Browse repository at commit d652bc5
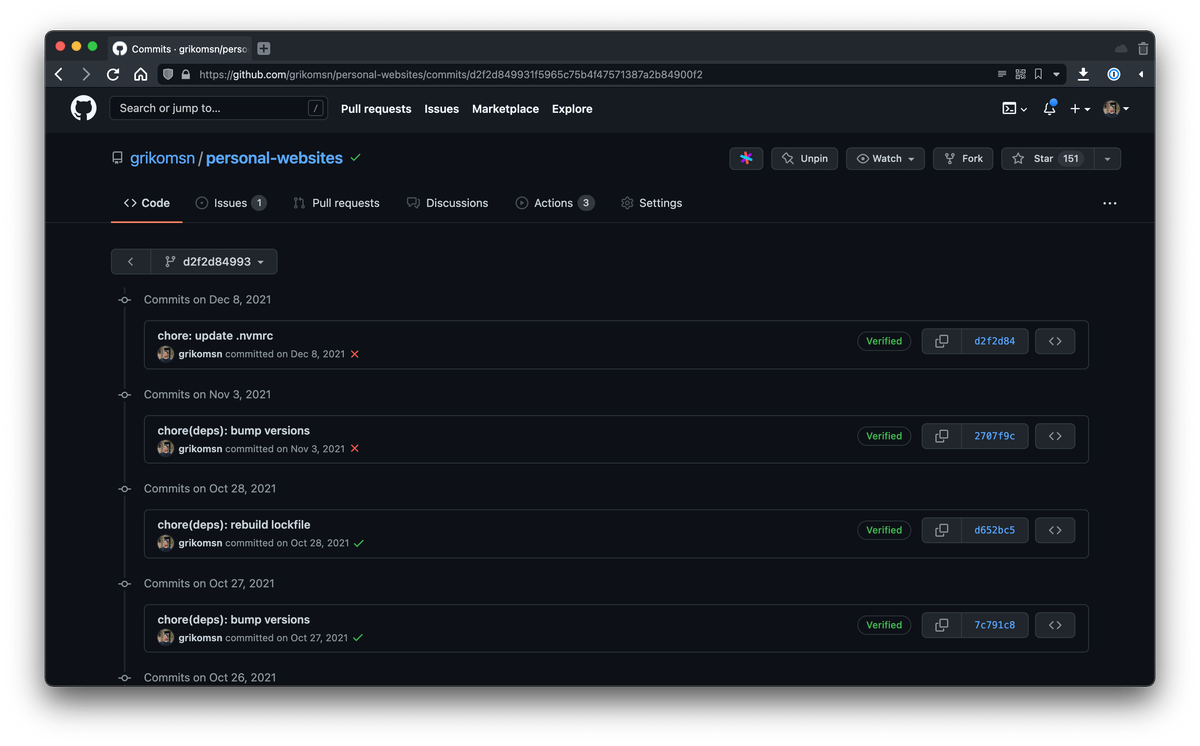Screen dimensions: 1200x746 [x=1055, y=530]
